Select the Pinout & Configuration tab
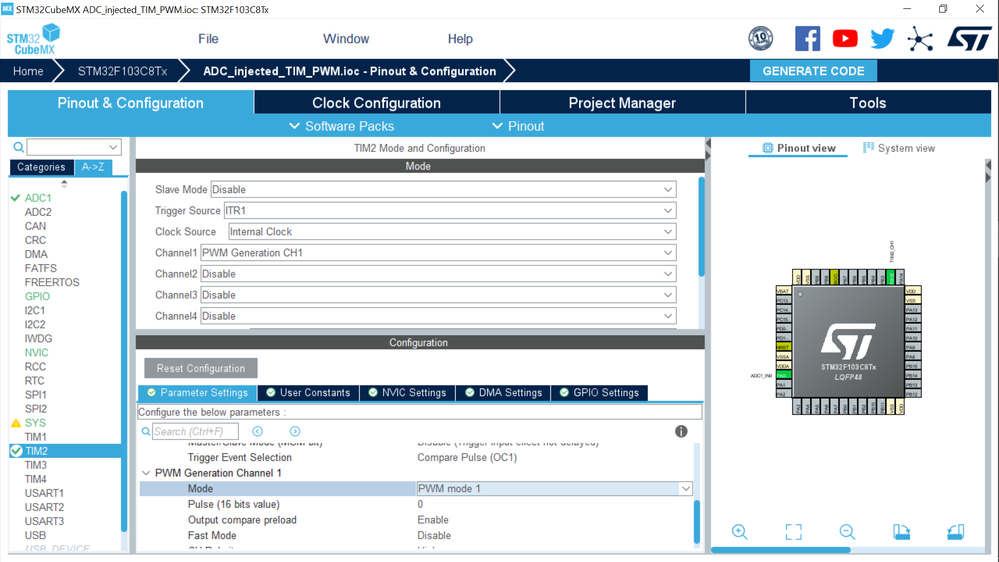999x562 pixels. tap(131, 103)
